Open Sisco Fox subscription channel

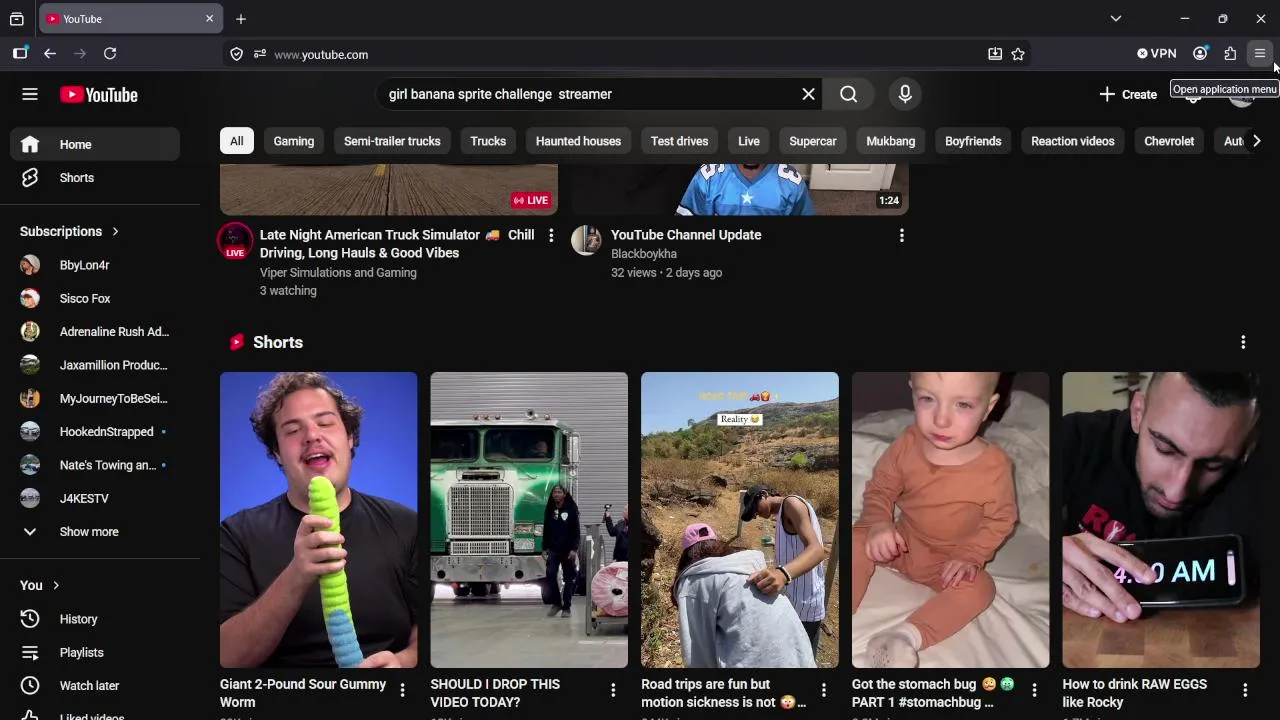[x=95, y=298]
